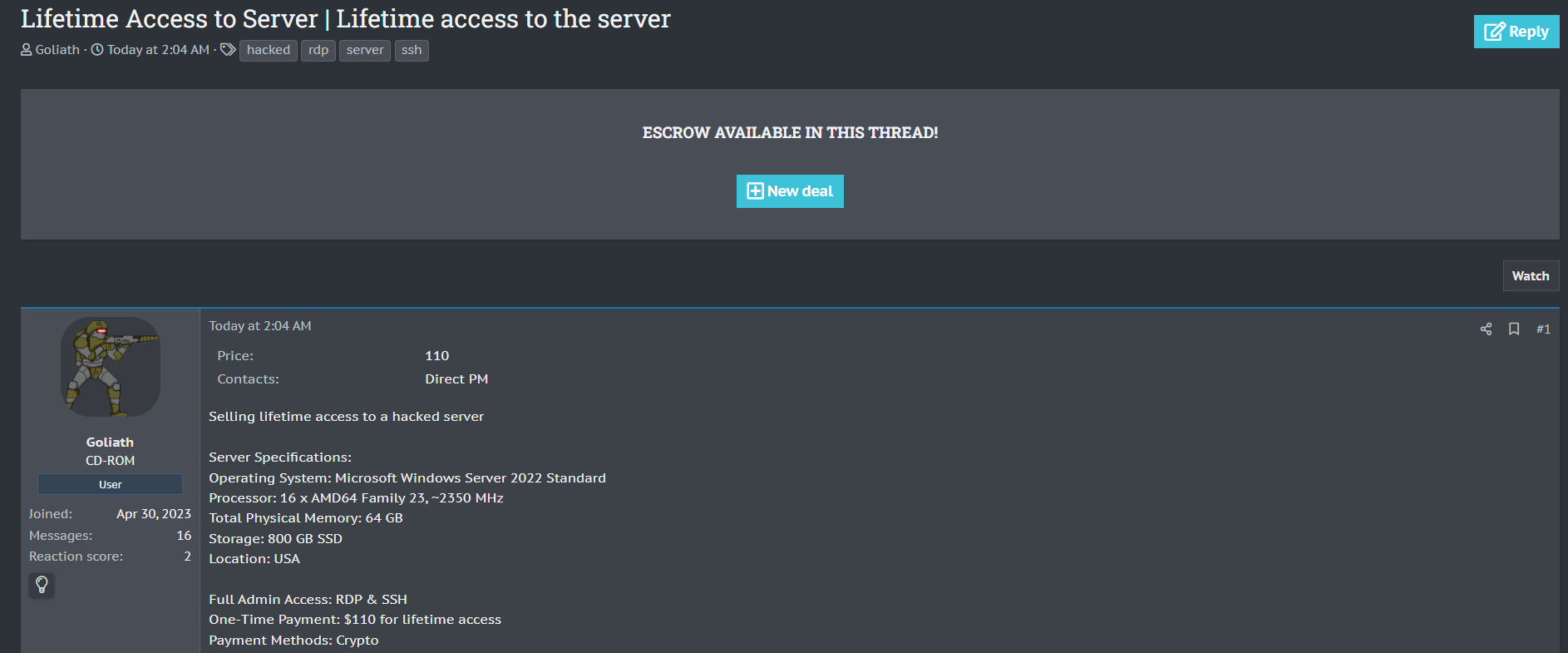Viewport: 1568px width, 653px height.
Task: Open the "server" tag
Action: click(x=364, y=50)
